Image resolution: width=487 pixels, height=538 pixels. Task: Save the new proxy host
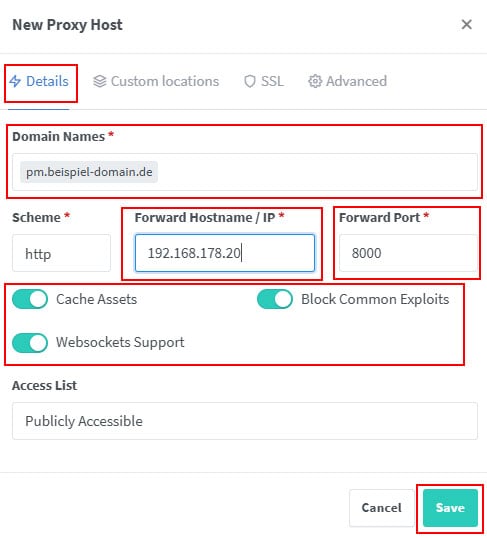(450, 508)
